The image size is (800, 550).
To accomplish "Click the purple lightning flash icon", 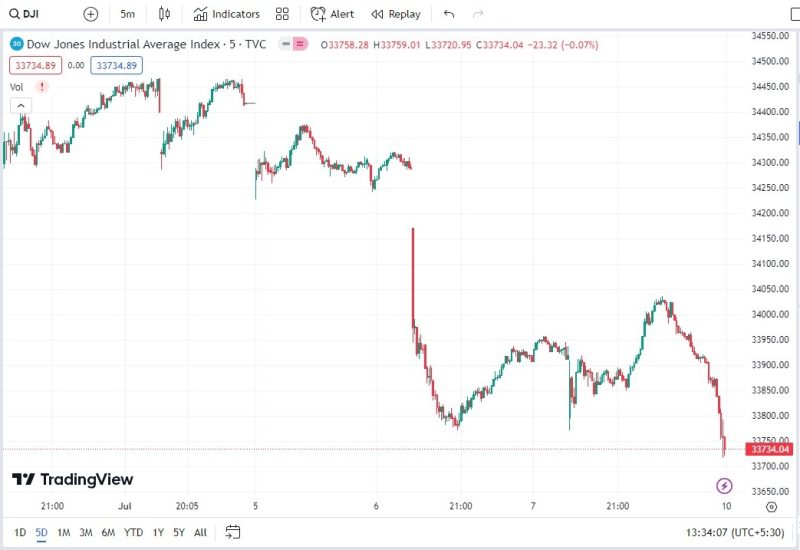I will point(725,486).
